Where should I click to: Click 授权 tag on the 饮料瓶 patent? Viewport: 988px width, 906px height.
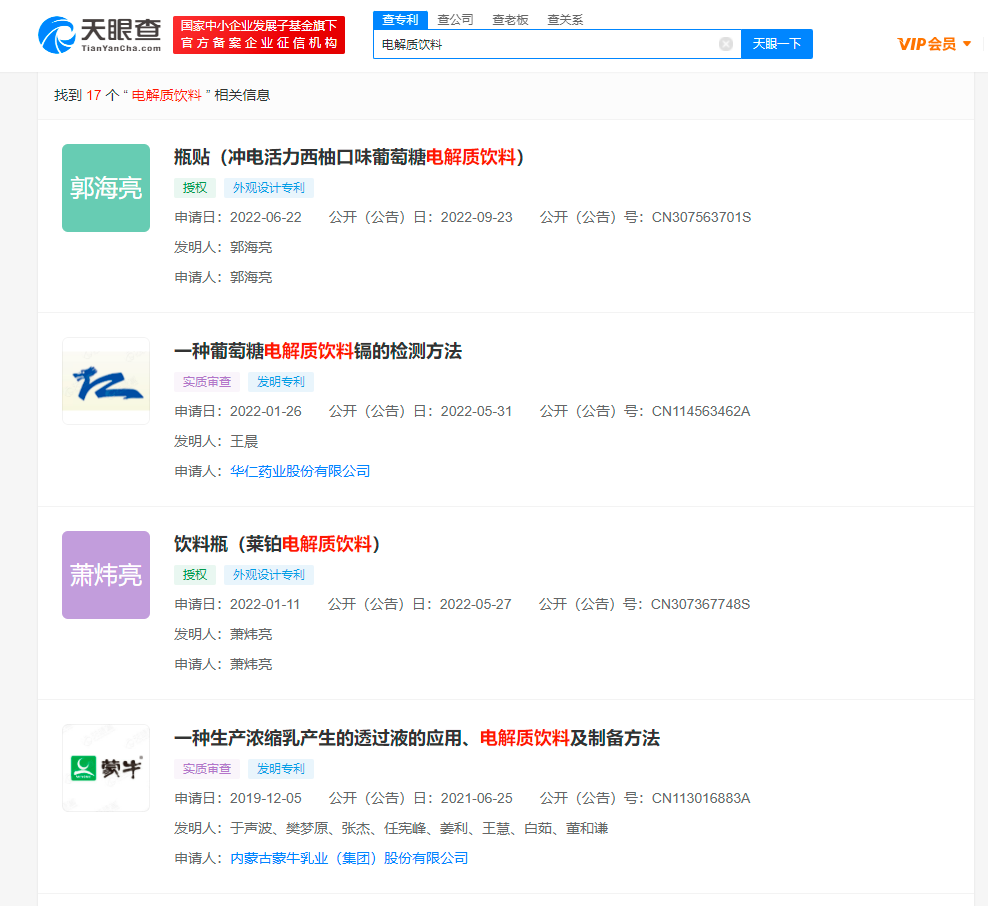click(x=195, y=575)
